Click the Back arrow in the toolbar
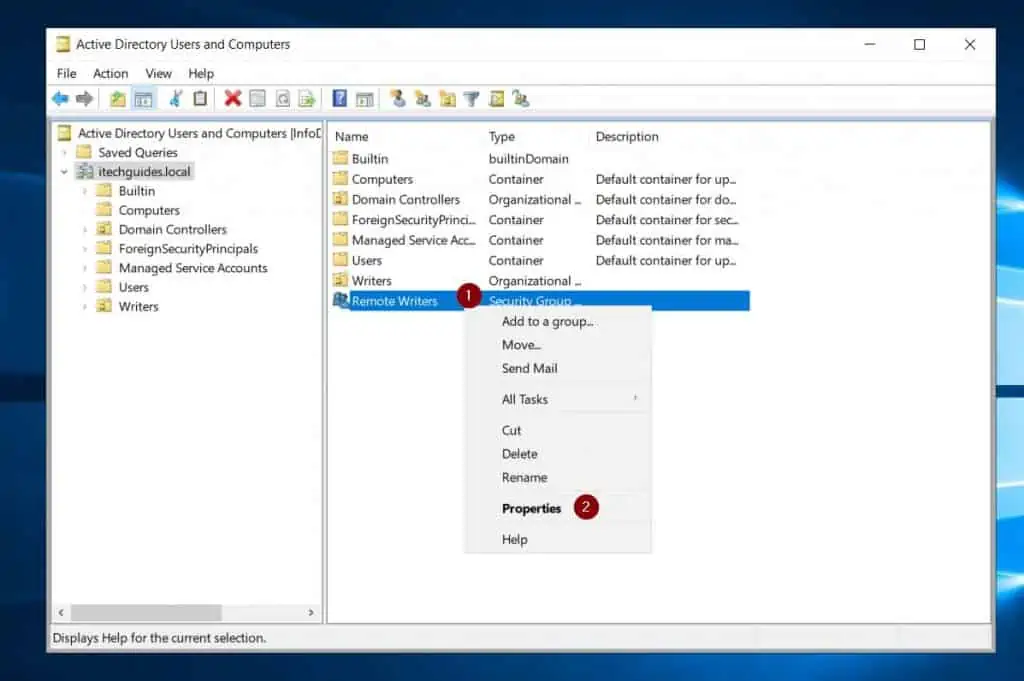Image resolution: width=1024 pixels, height=681 pixels. click(x=60, y=99)
